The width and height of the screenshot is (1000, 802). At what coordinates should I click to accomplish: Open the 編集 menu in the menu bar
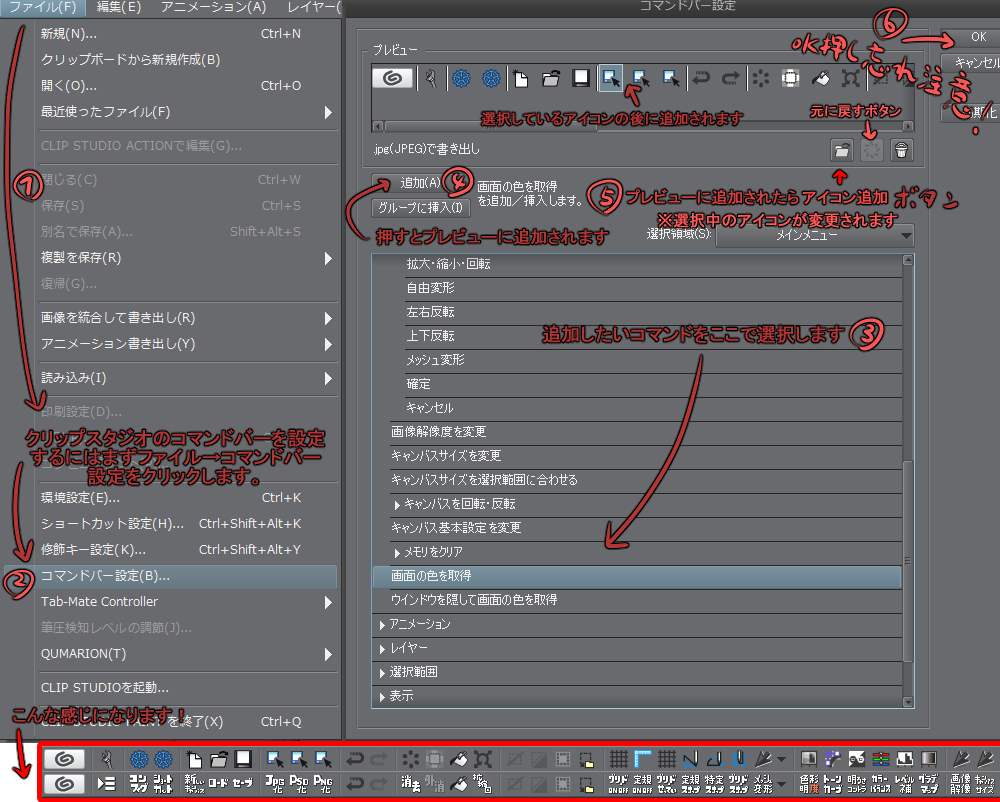[x=119, y=8]
